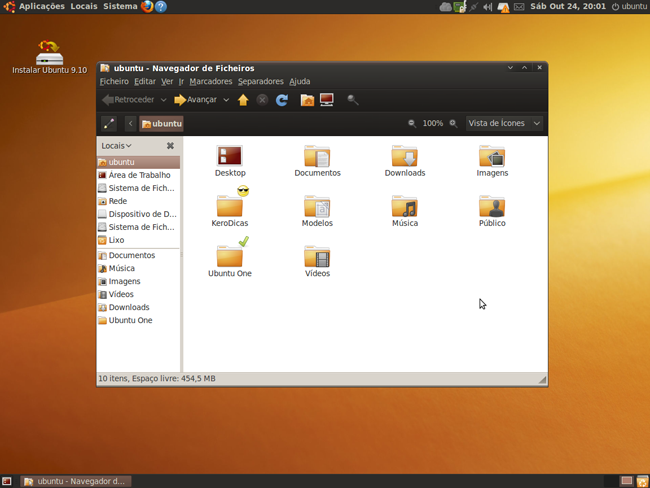Click the ubuntu path bar button

[x=162, y=124]
